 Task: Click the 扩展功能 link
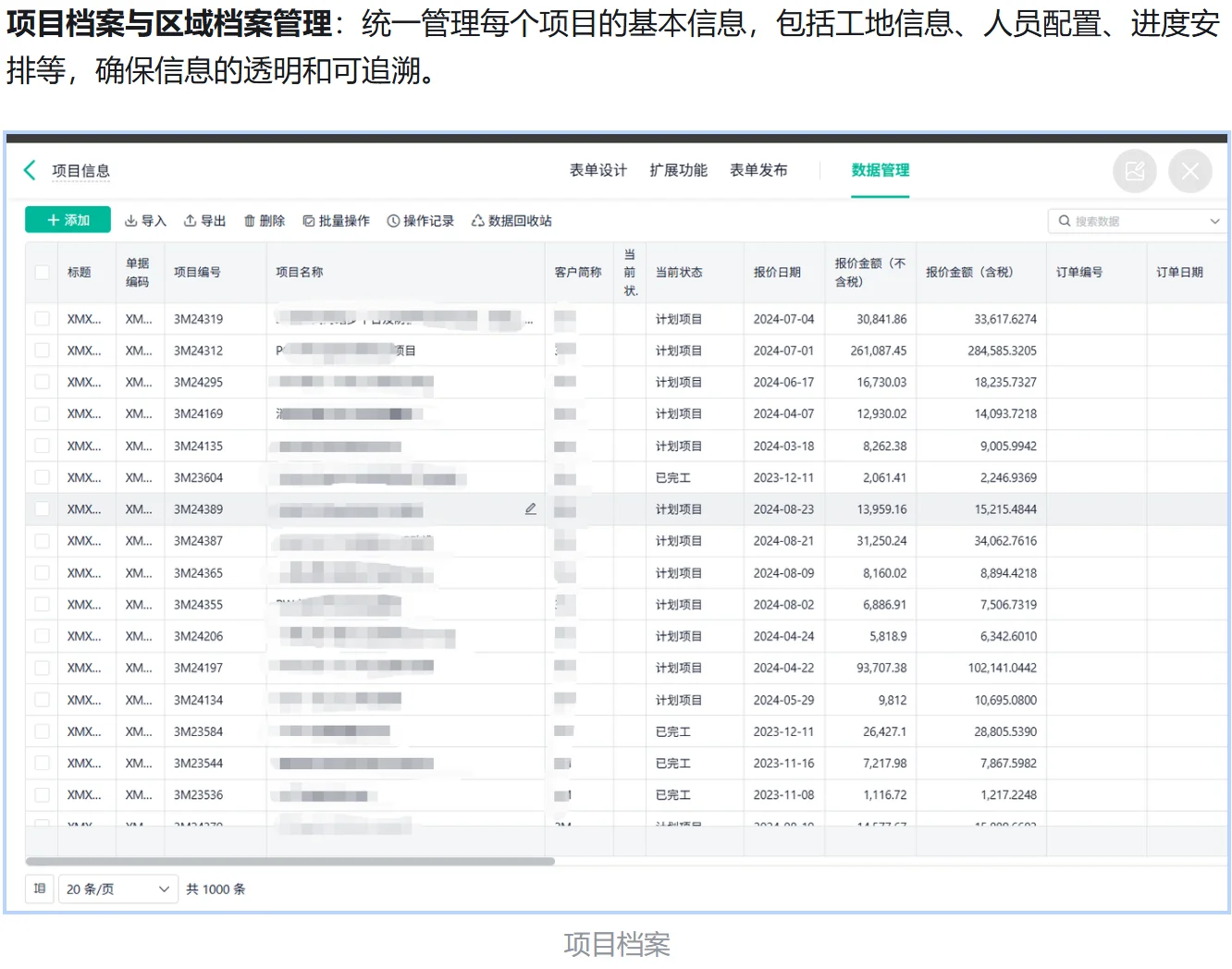coord(678,170)
